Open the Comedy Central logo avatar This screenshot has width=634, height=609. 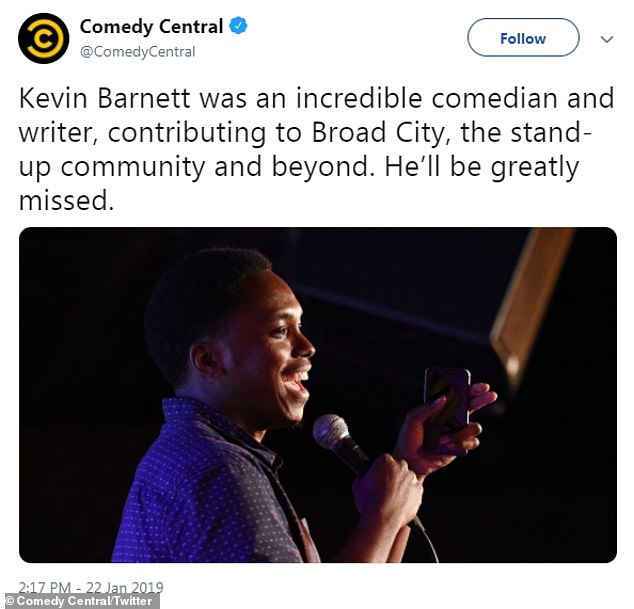pyautogui.click(x=44, y=38)
